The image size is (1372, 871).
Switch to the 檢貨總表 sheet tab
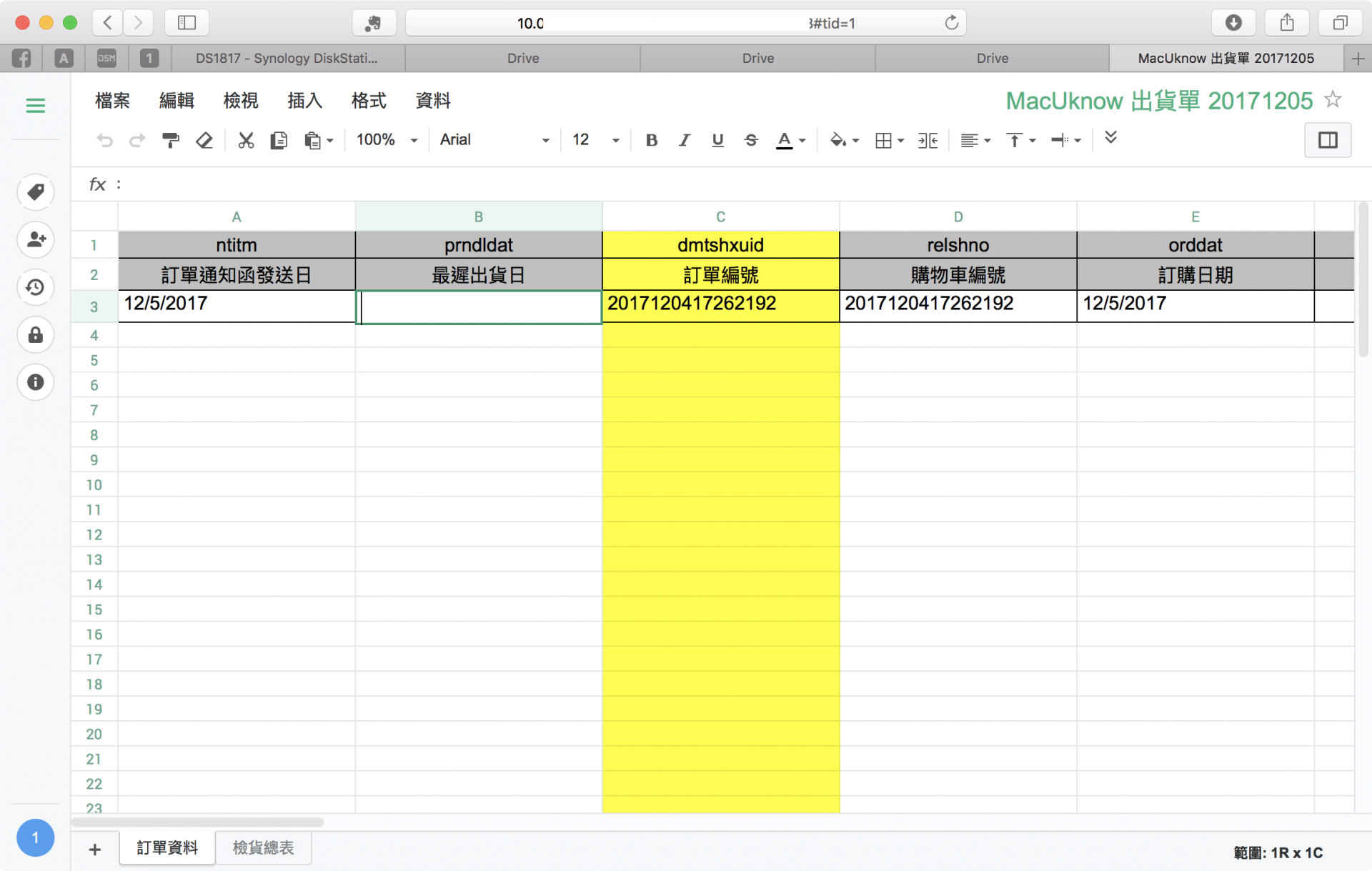click(263, 848)
